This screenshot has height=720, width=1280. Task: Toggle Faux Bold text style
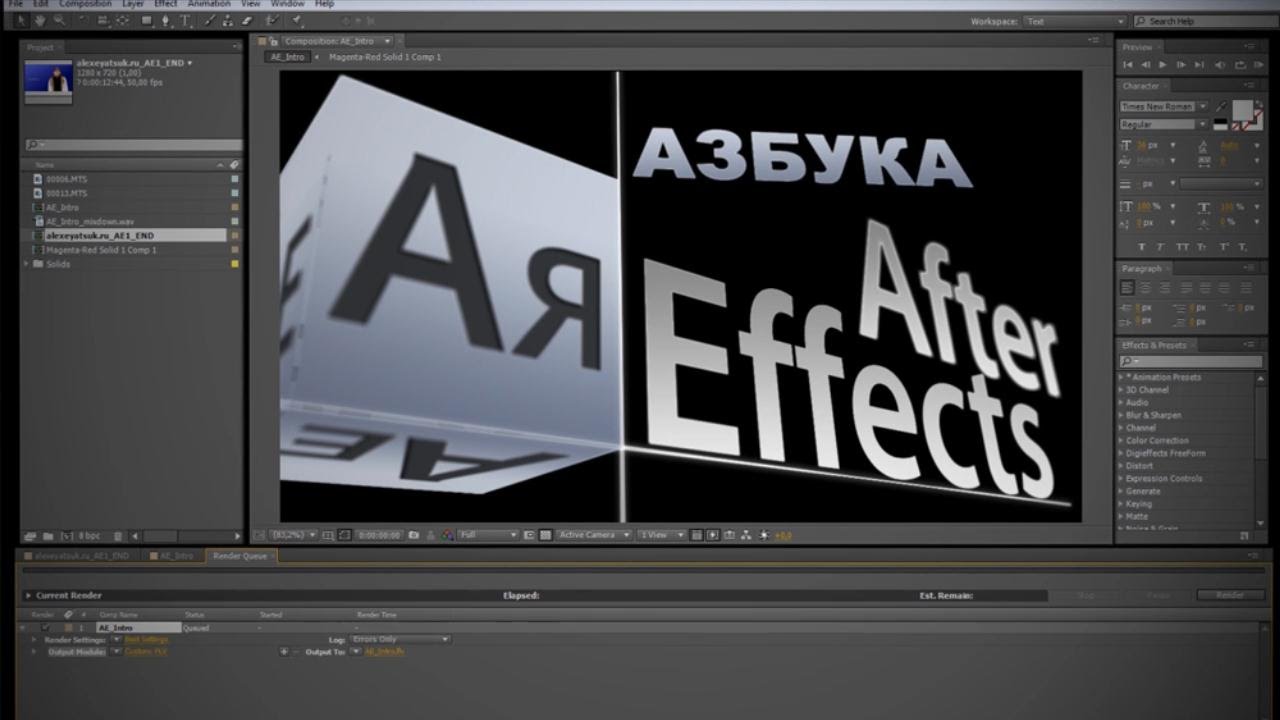click(x=1144, y=246)
